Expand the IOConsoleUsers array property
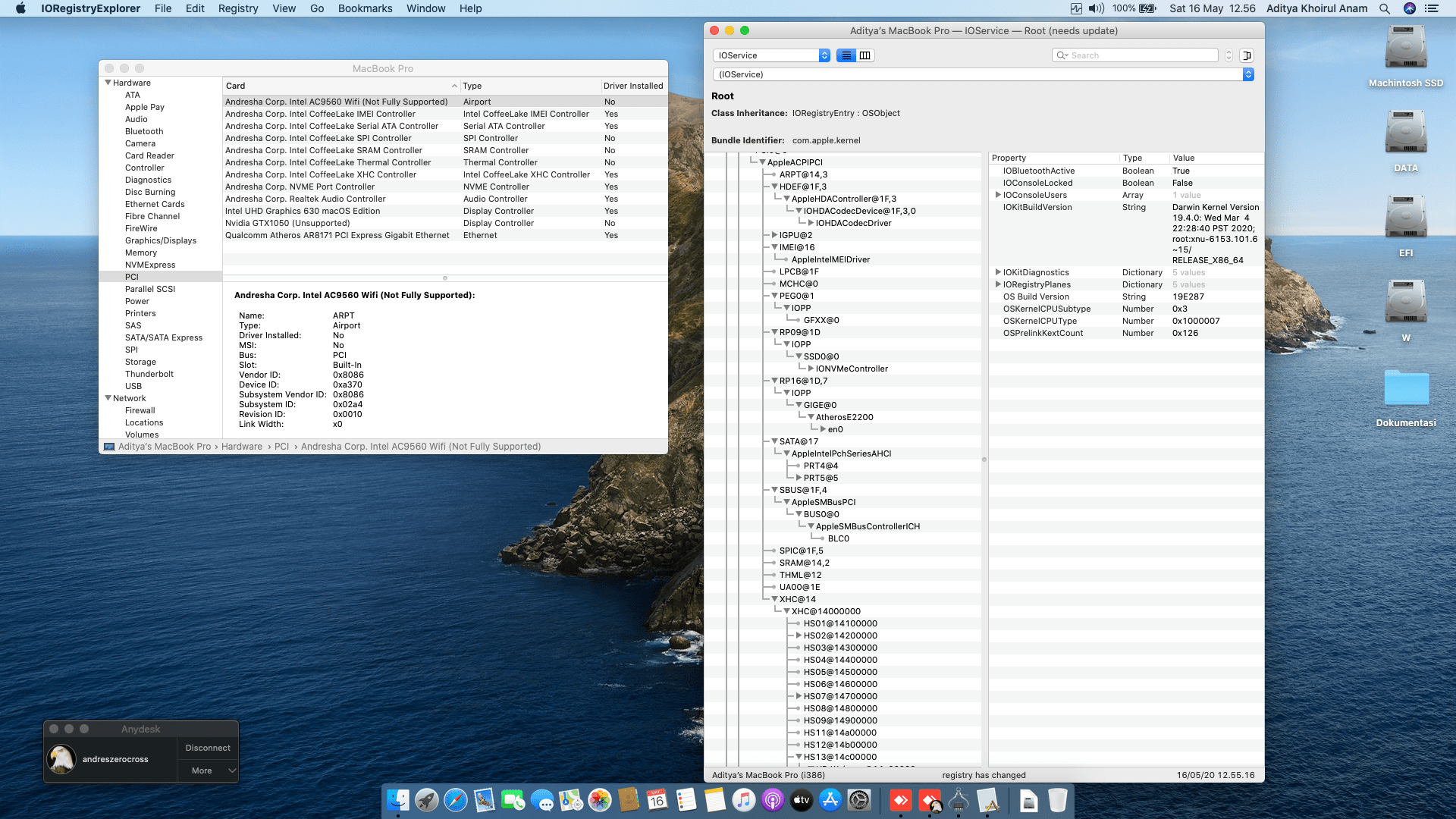The height and width of the screenshot is (819, 1456). coord(998,195)
